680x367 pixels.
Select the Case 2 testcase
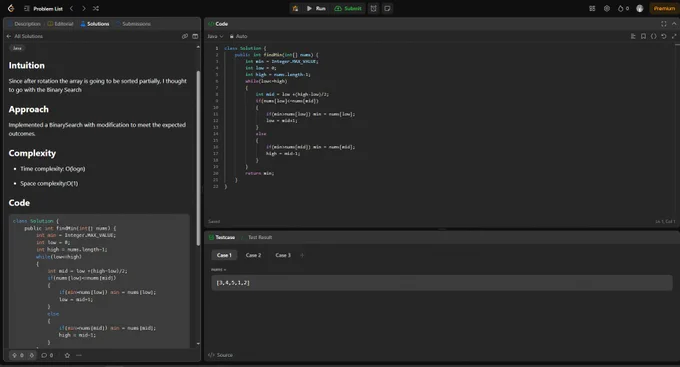point(253,255)
